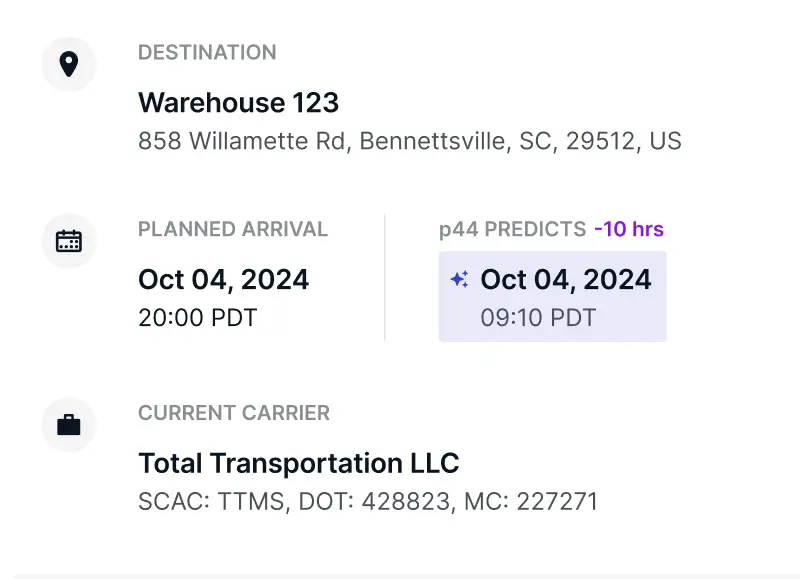Click the 20:00 PDT planned time
The image size is (800, 579).
click(x=197, y=318)
